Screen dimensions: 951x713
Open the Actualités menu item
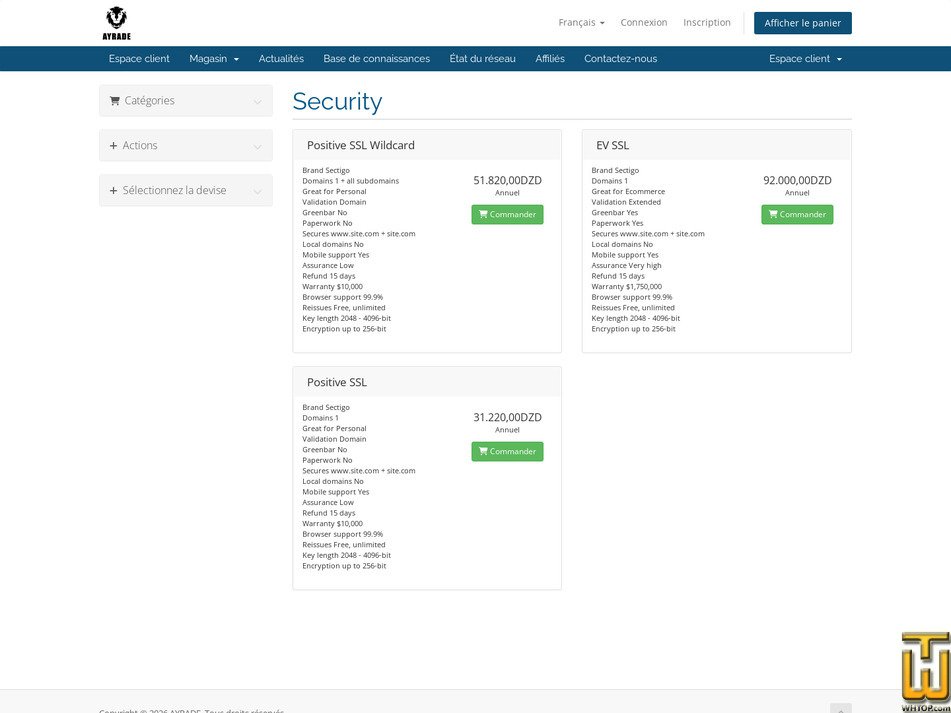click(281, 59)
